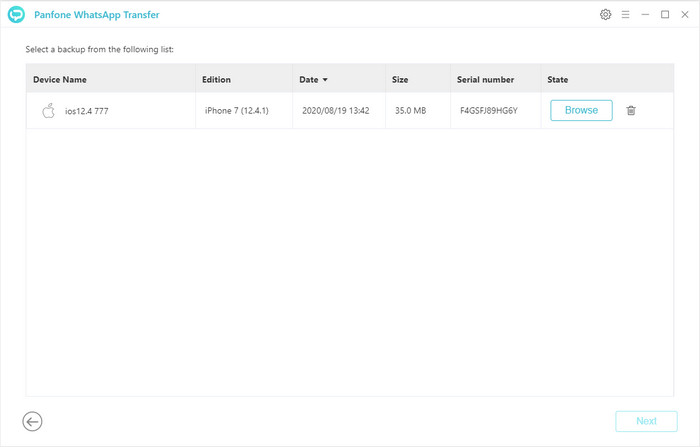Click the Panfone WhatsApp Transfer title text
Screen dimensions: 700x447
point(96,15)
